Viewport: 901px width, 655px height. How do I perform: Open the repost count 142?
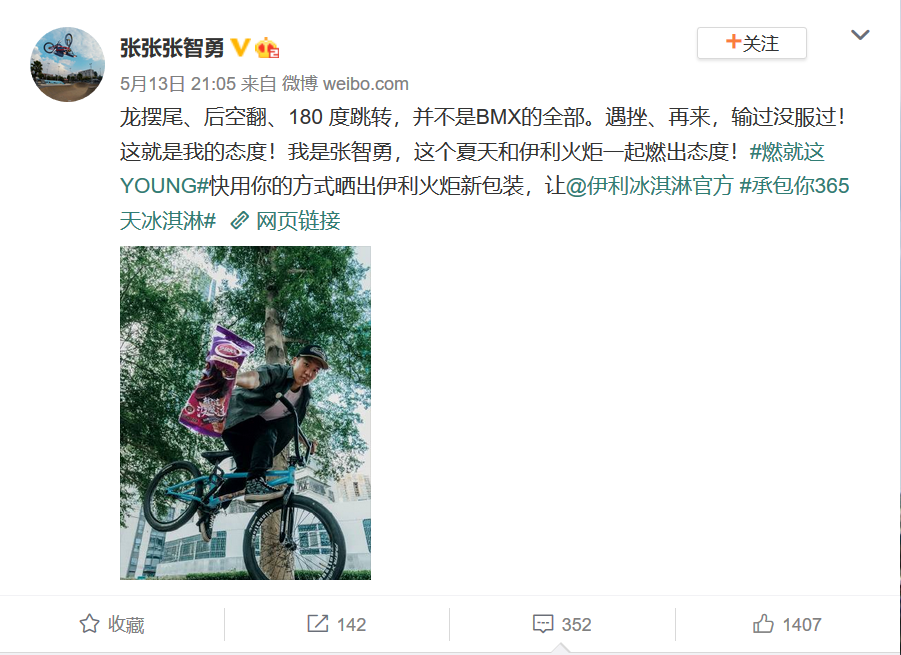pos(351,625)
